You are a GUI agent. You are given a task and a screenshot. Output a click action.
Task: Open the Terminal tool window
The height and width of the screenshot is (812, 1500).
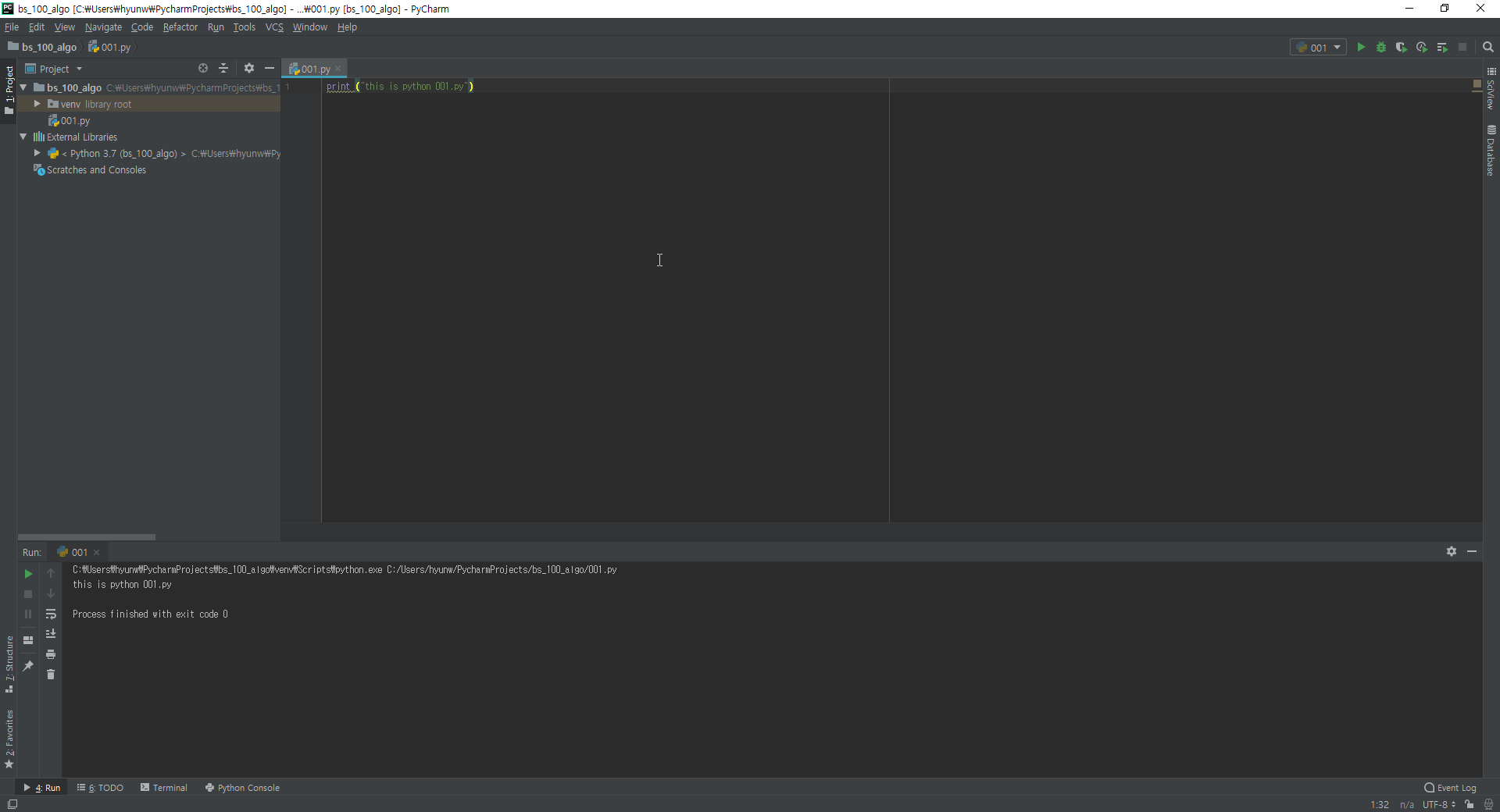click(164, 788)
